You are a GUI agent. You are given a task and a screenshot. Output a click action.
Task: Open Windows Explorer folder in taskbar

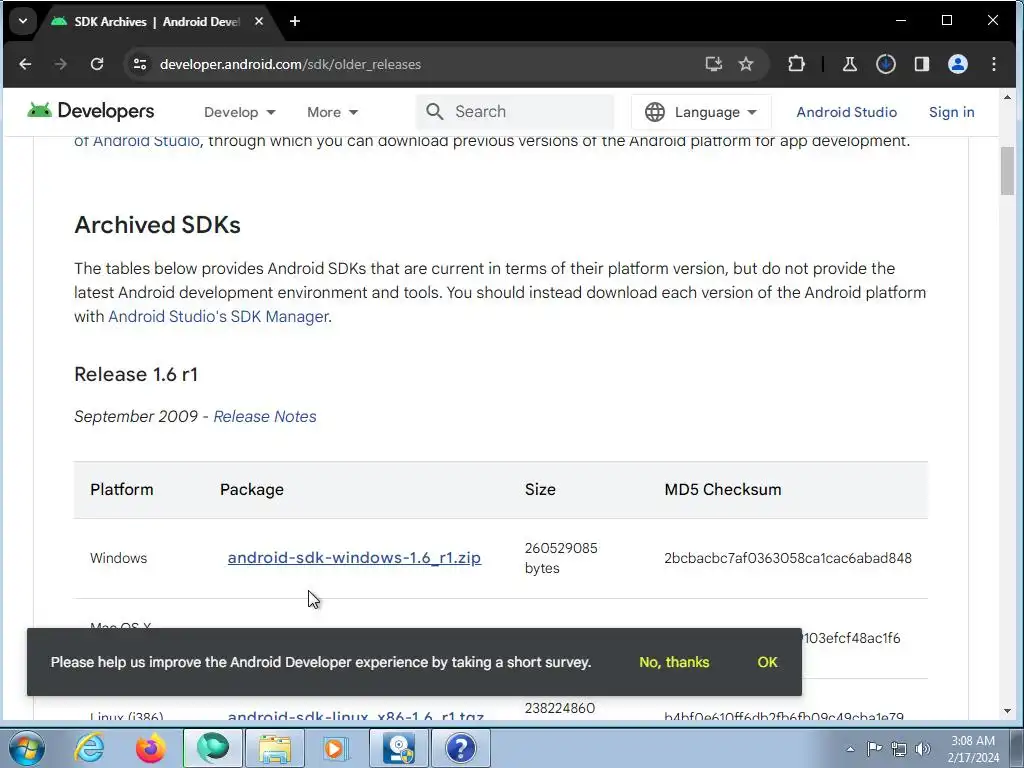click(275, 748)
